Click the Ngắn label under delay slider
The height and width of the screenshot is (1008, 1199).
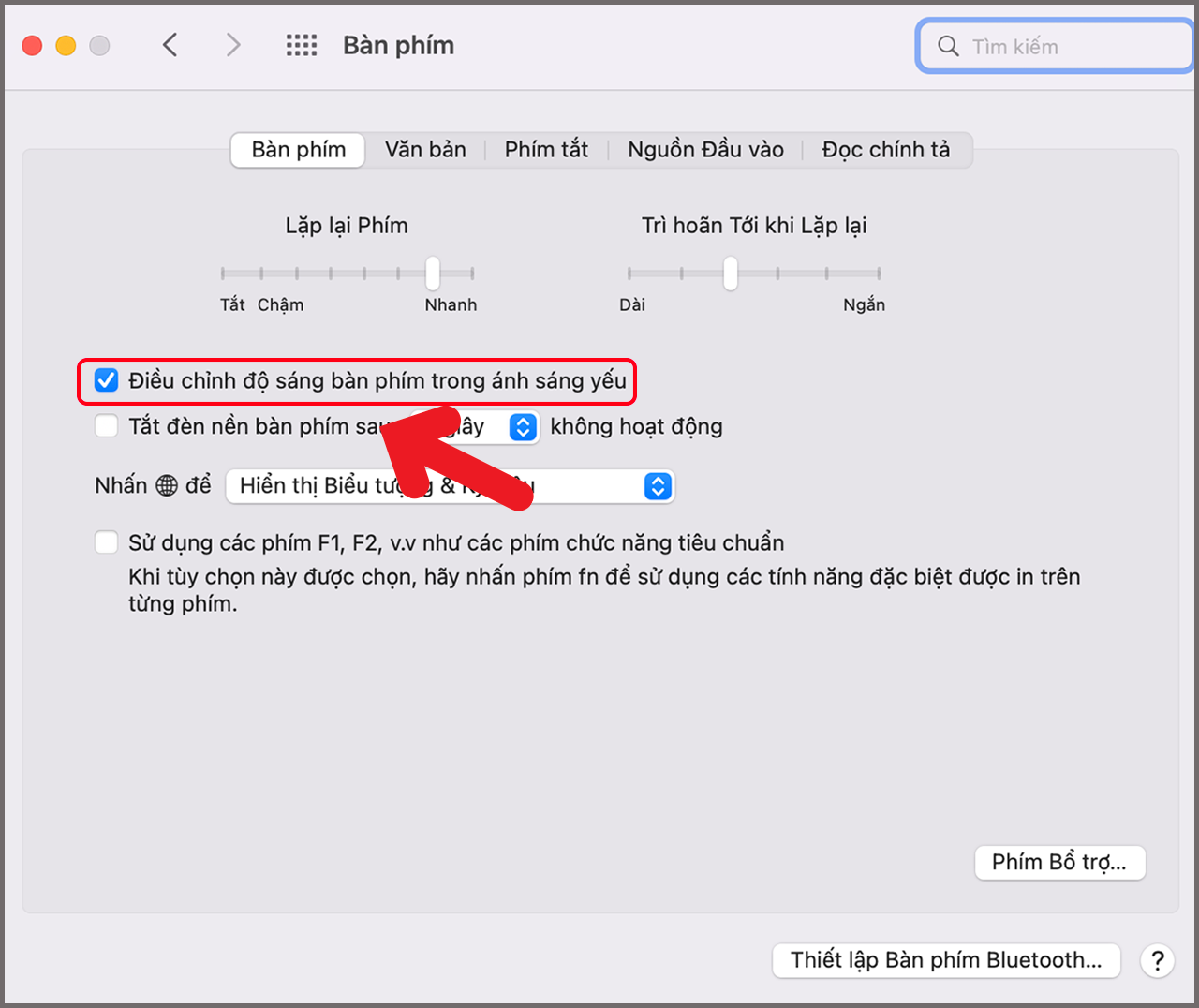click(x=864, y=305)
